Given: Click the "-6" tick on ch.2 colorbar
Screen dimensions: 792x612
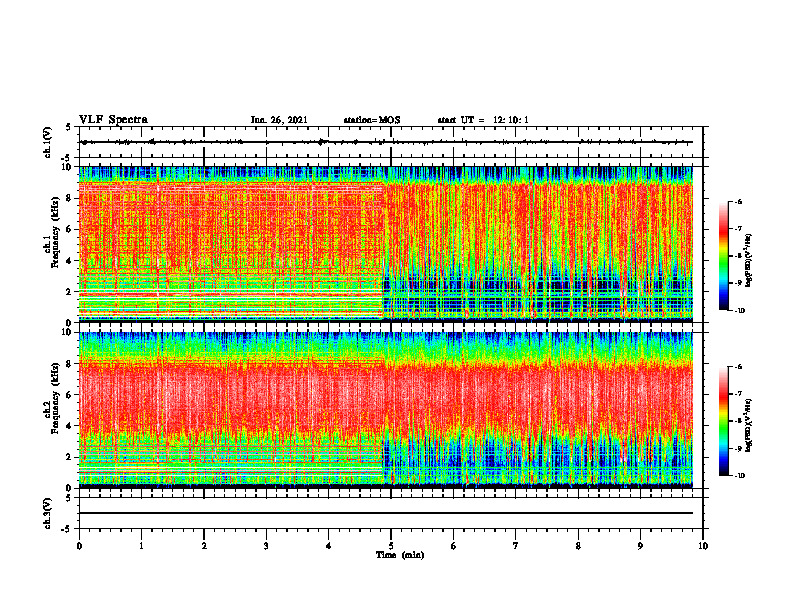Looking at the screenshot, I should tap(738, 367).
